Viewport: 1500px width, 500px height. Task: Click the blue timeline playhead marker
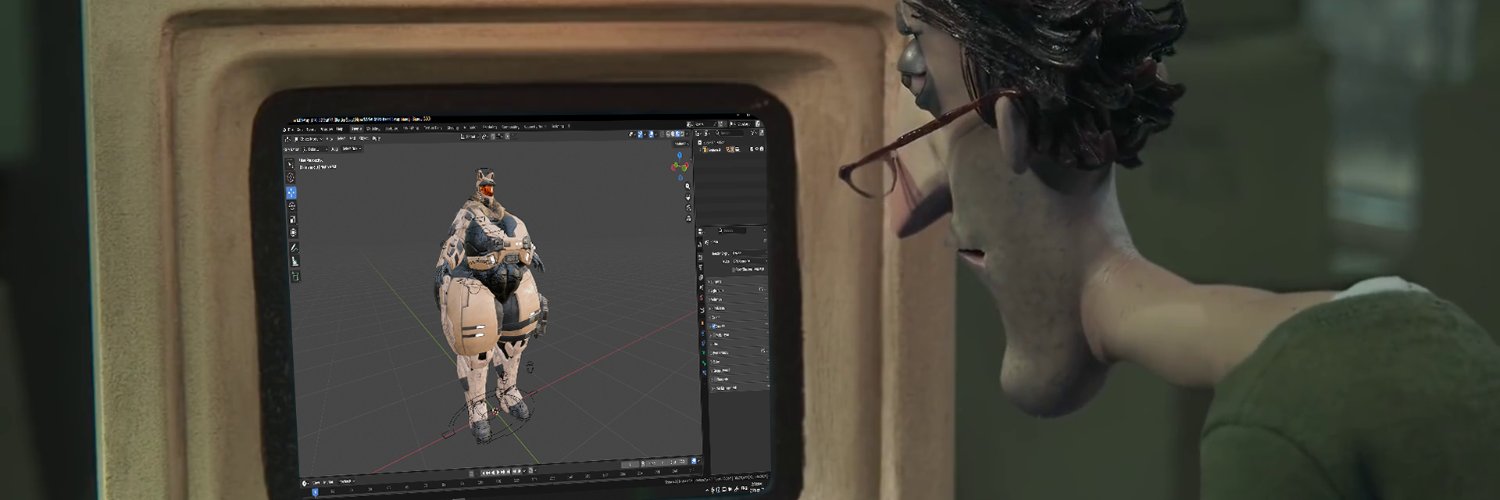tap(315, 492)
